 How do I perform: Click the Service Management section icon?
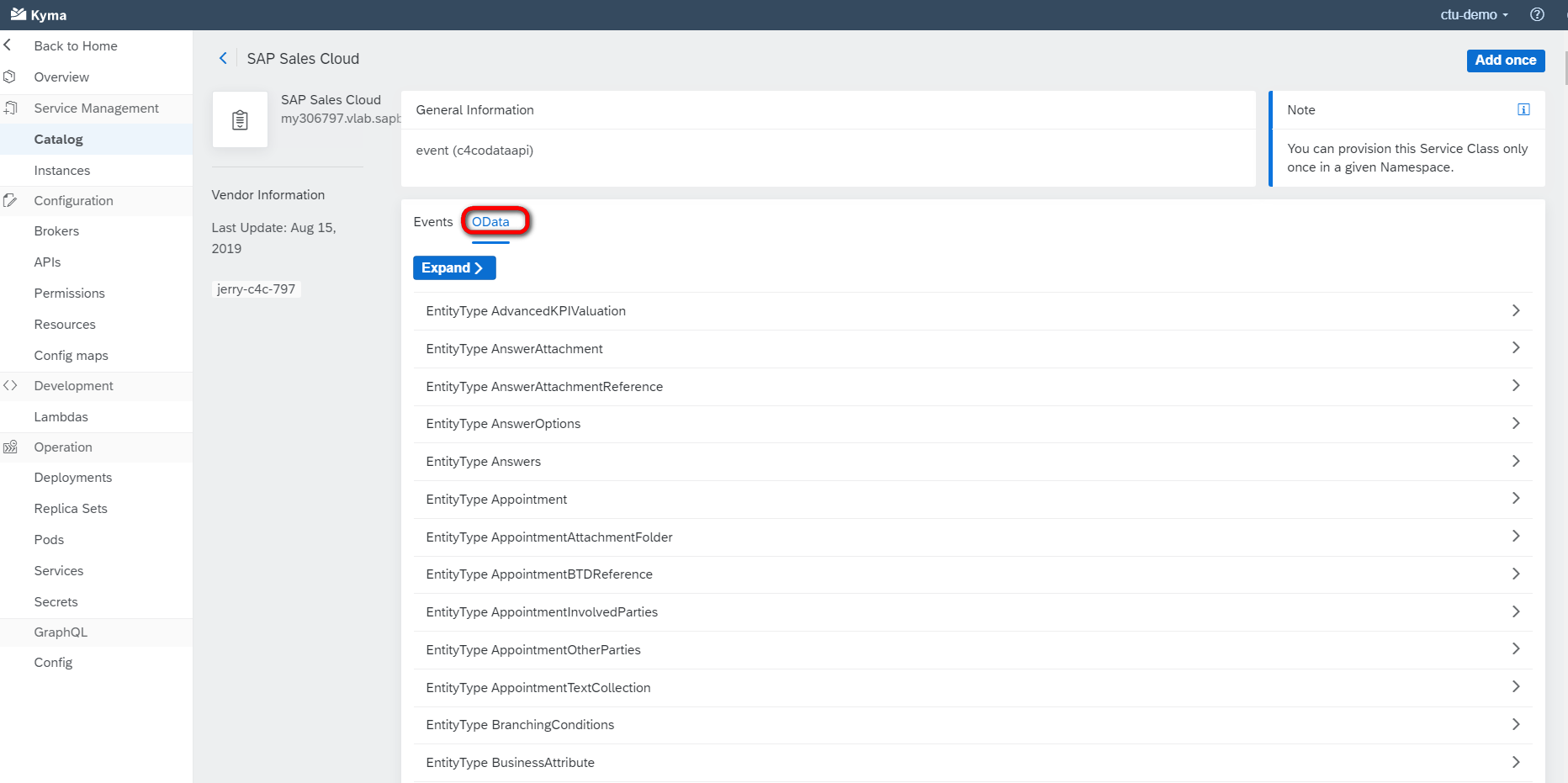[x=10, y=108]
